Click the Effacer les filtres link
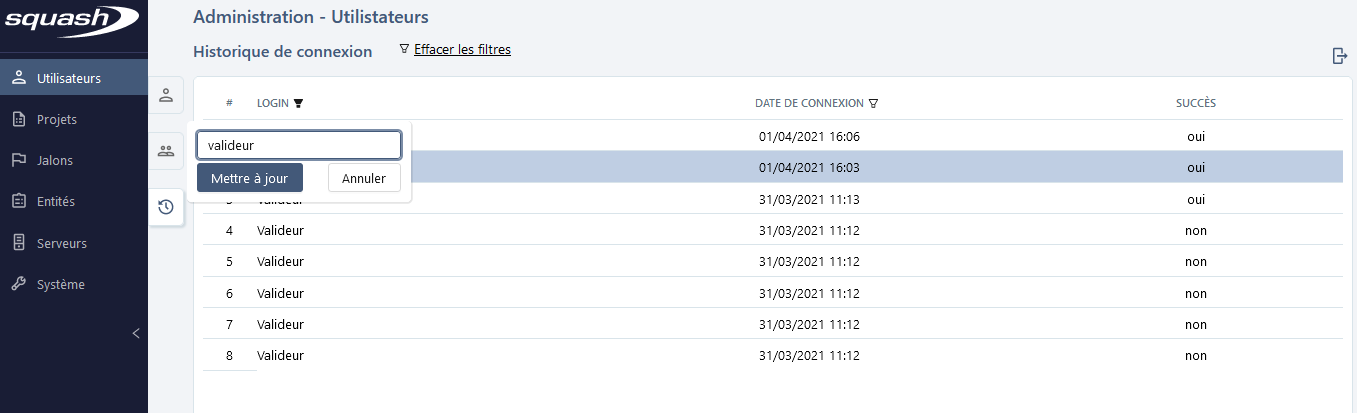The height and width of the screenshot is (413, 1357). coord(462,49)
